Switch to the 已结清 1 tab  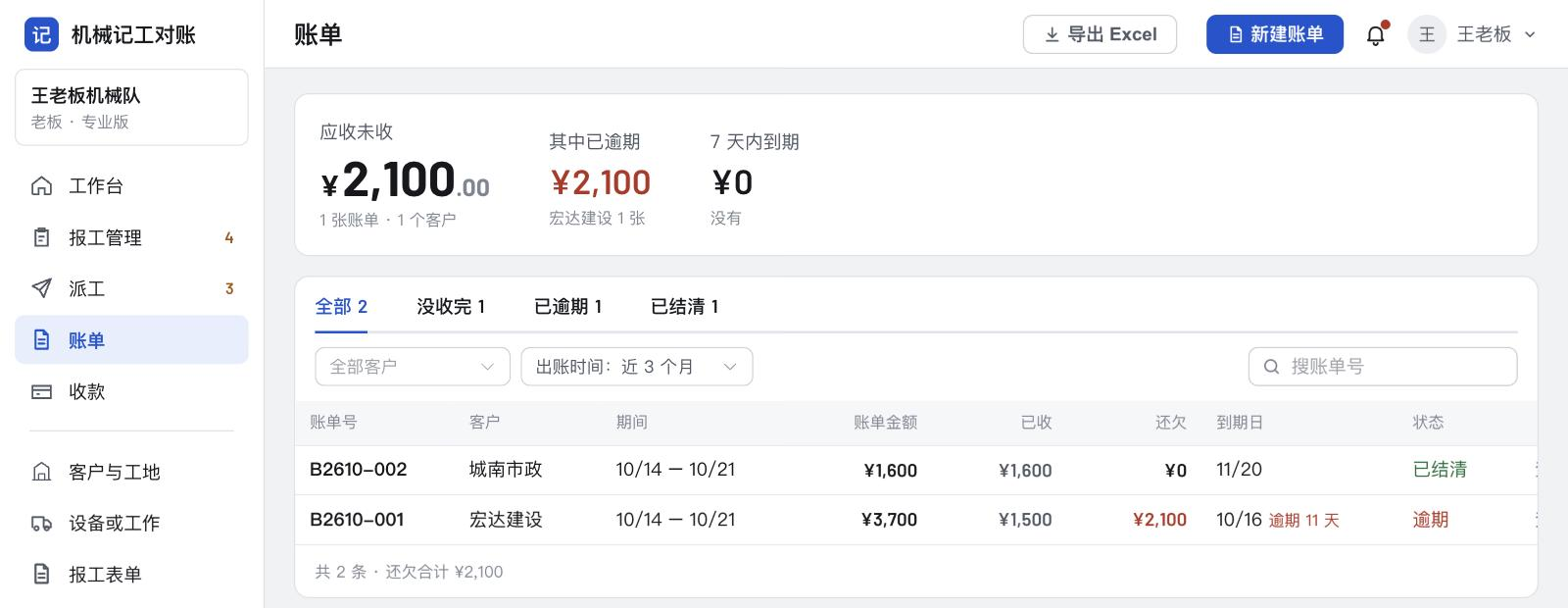click(x=685, y=307)
